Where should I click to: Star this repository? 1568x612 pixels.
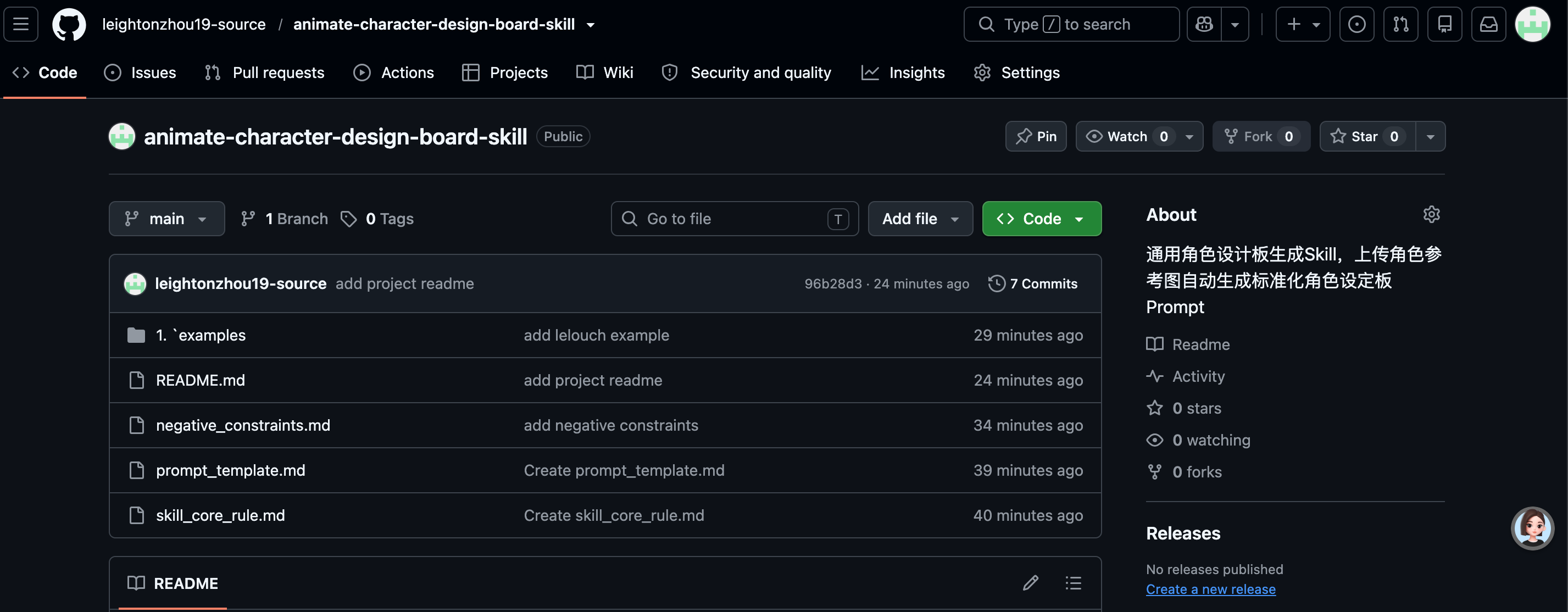click(x=1367, y=136)
